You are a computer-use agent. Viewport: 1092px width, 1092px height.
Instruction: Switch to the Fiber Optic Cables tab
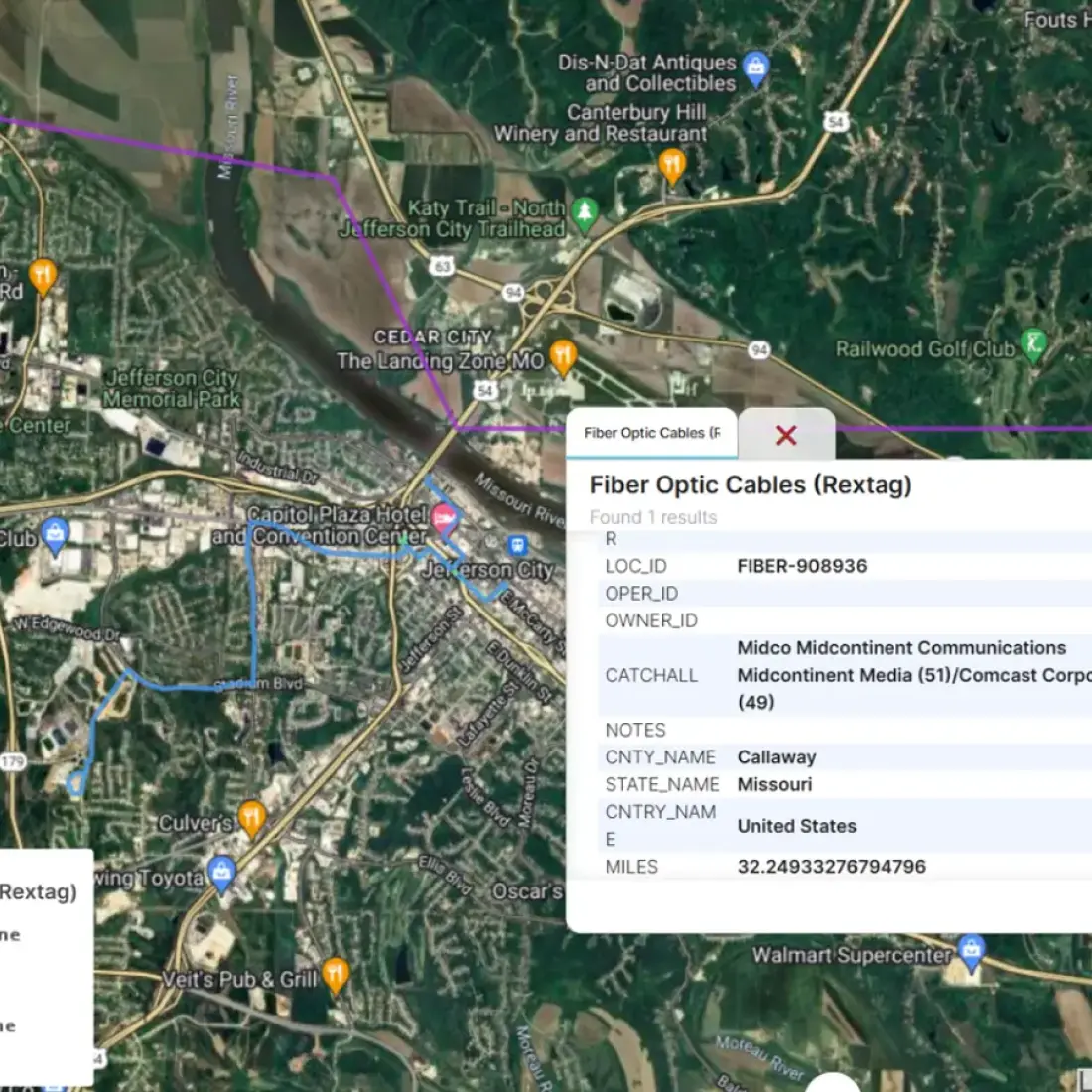tap(651, 433)
